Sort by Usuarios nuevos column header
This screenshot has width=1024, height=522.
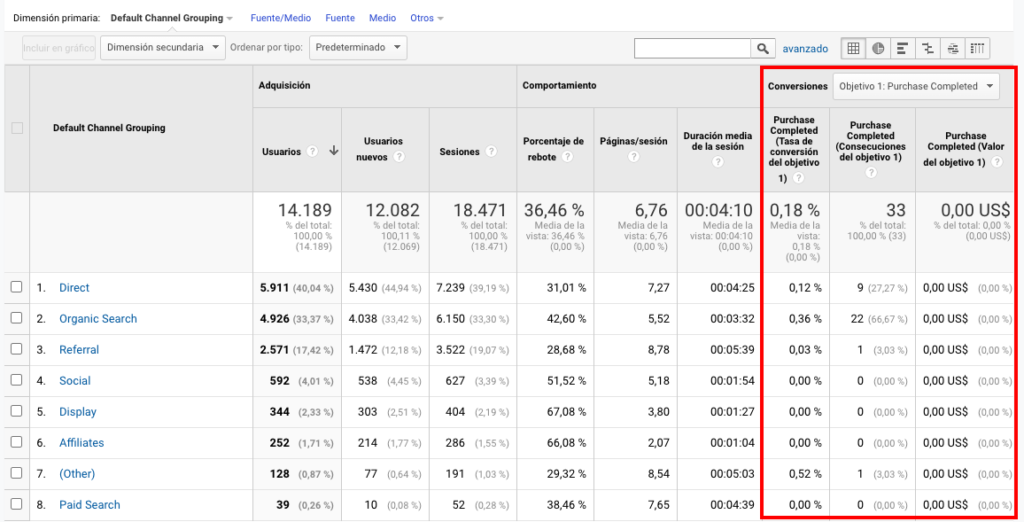pos(383,149)
